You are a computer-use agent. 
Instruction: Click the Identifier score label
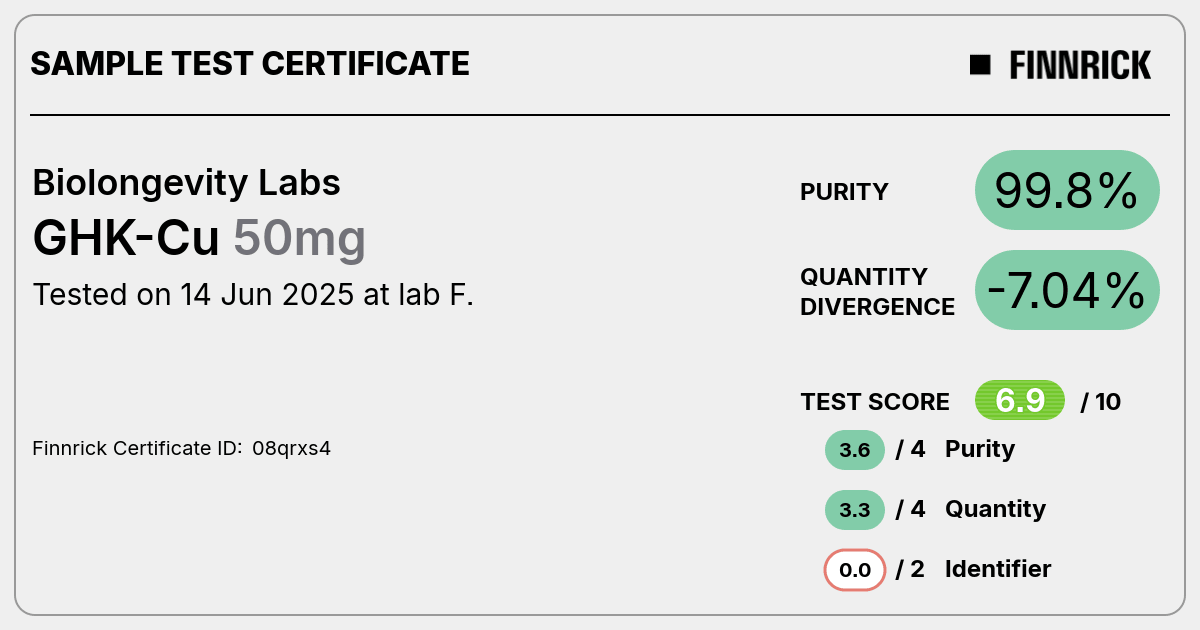click(x=997, y=569)
